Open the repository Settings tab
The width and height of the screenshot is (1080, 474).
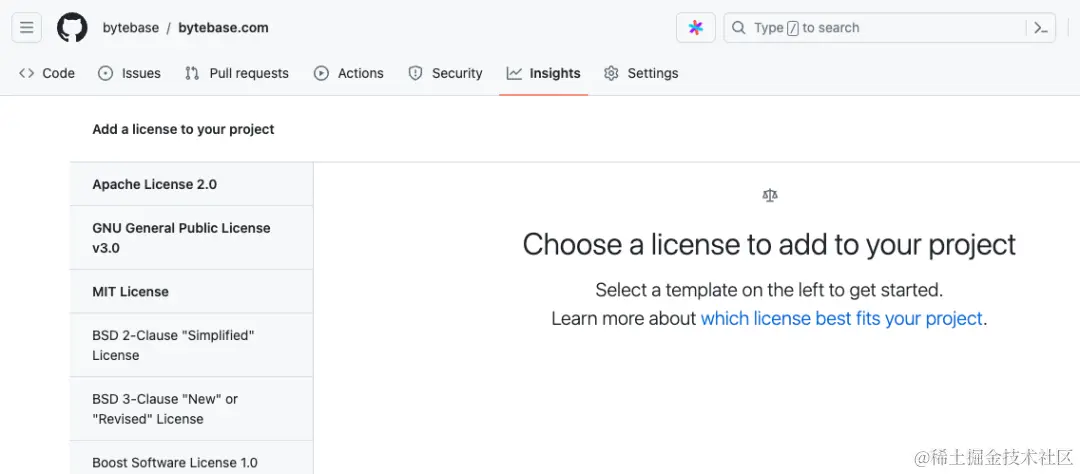[641, 73]
